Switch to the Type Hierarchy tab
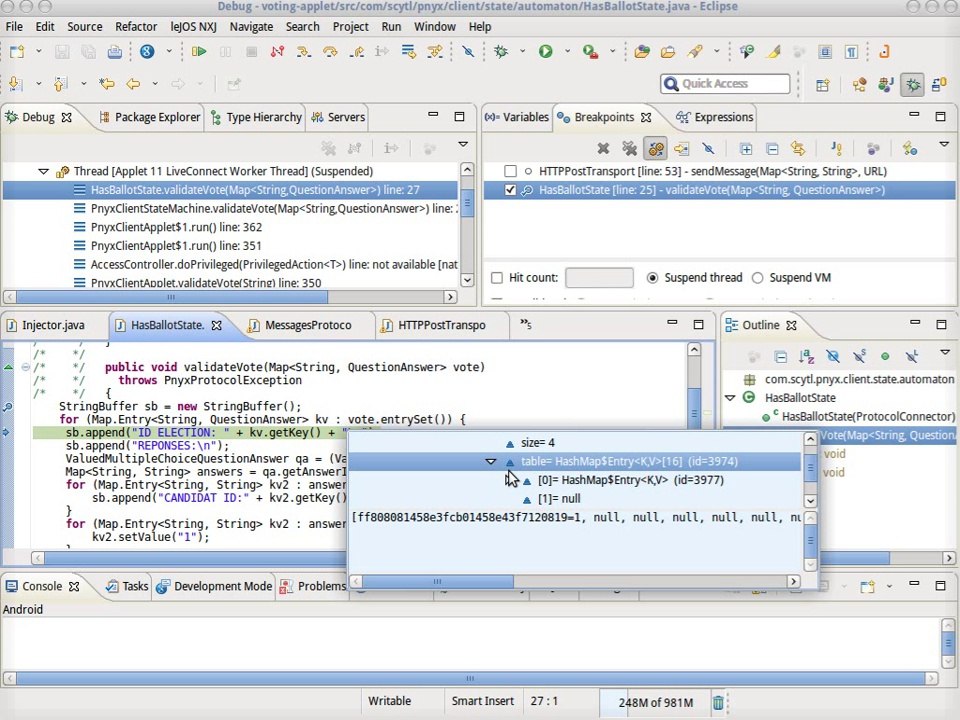The width and height of the screenshot is (960, 720). pos(257,117)
